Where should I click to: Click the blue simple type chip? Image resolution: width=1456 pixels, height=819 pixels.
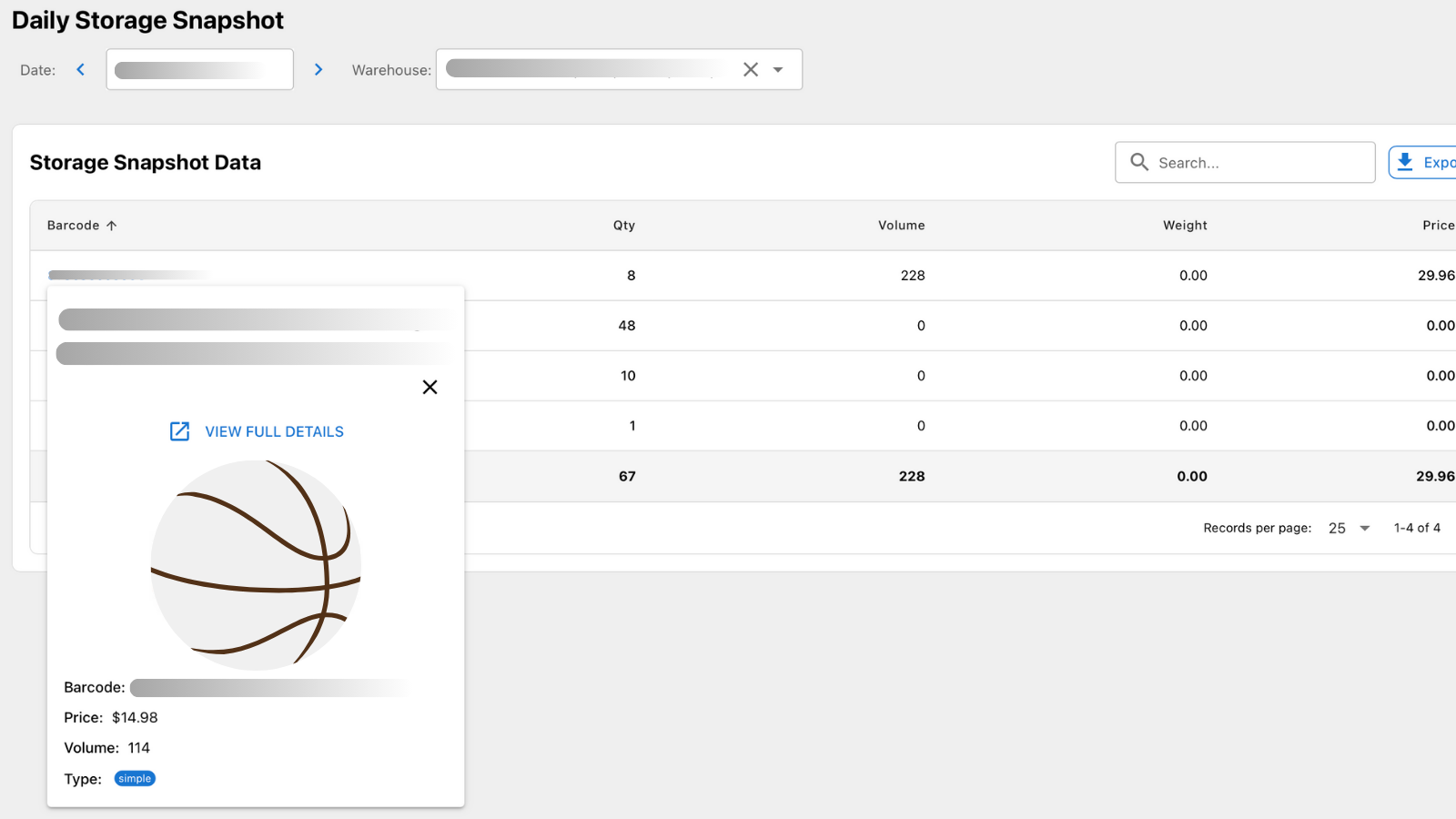[x=135, y=779]
